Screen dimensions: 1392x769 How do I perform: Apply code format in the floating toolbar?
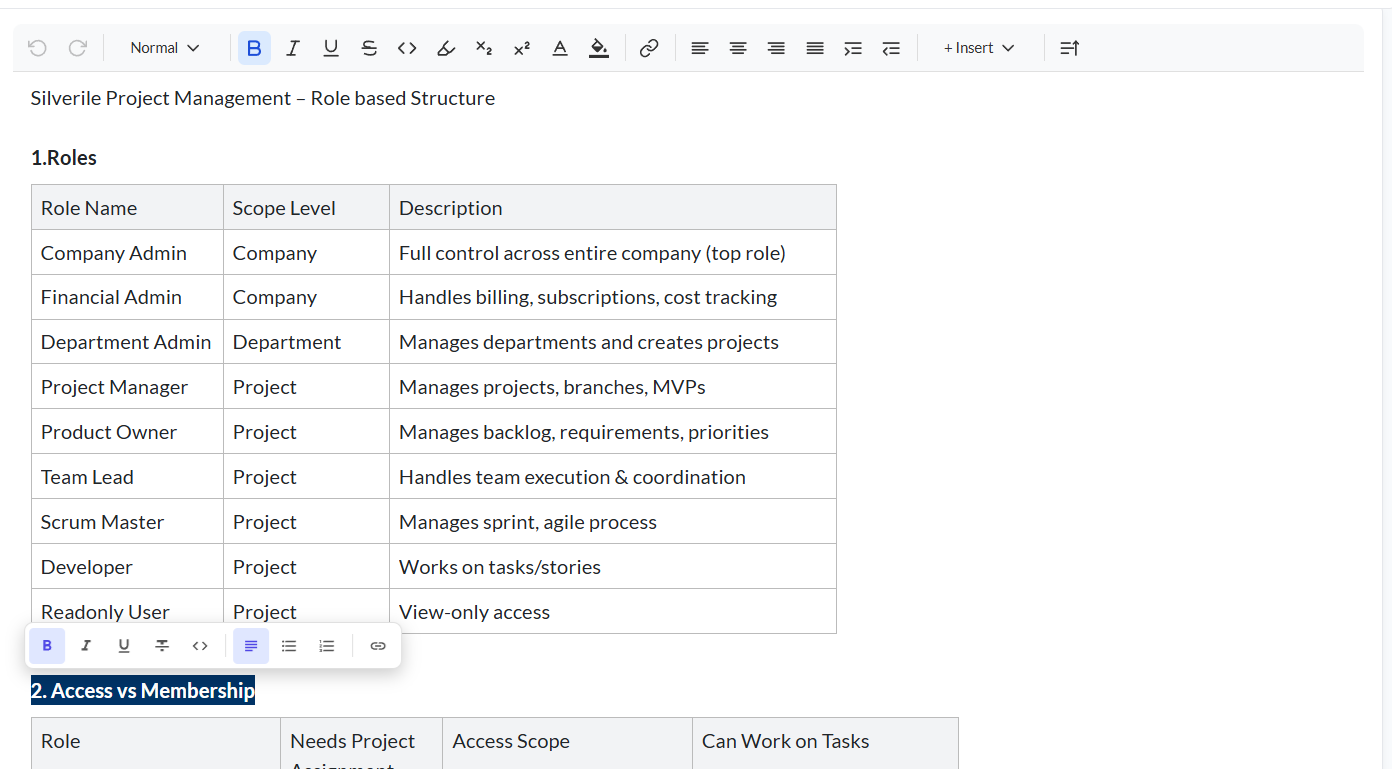click(x=200, y=646)
